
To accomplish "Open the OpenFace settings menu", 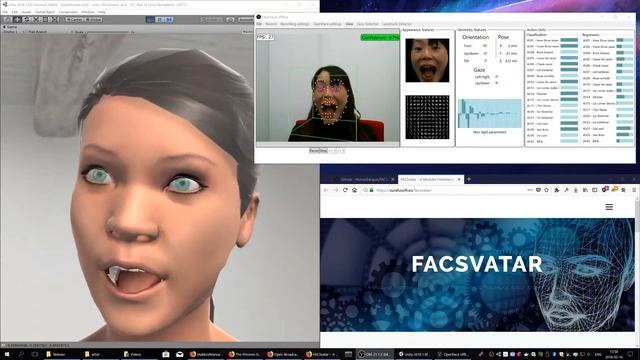I will tap(327, 24).
